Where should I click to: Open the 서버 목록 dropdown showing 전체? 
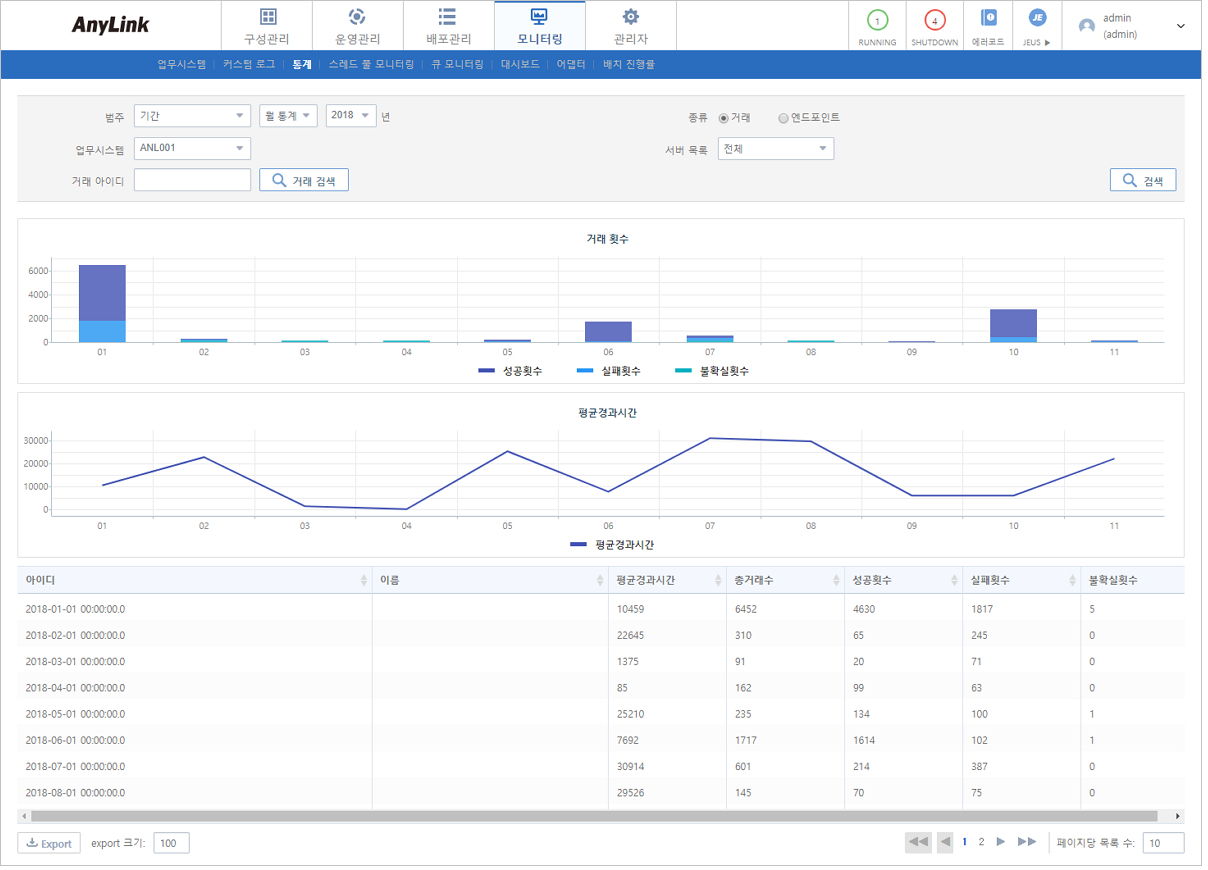click(x=776, y=147)
